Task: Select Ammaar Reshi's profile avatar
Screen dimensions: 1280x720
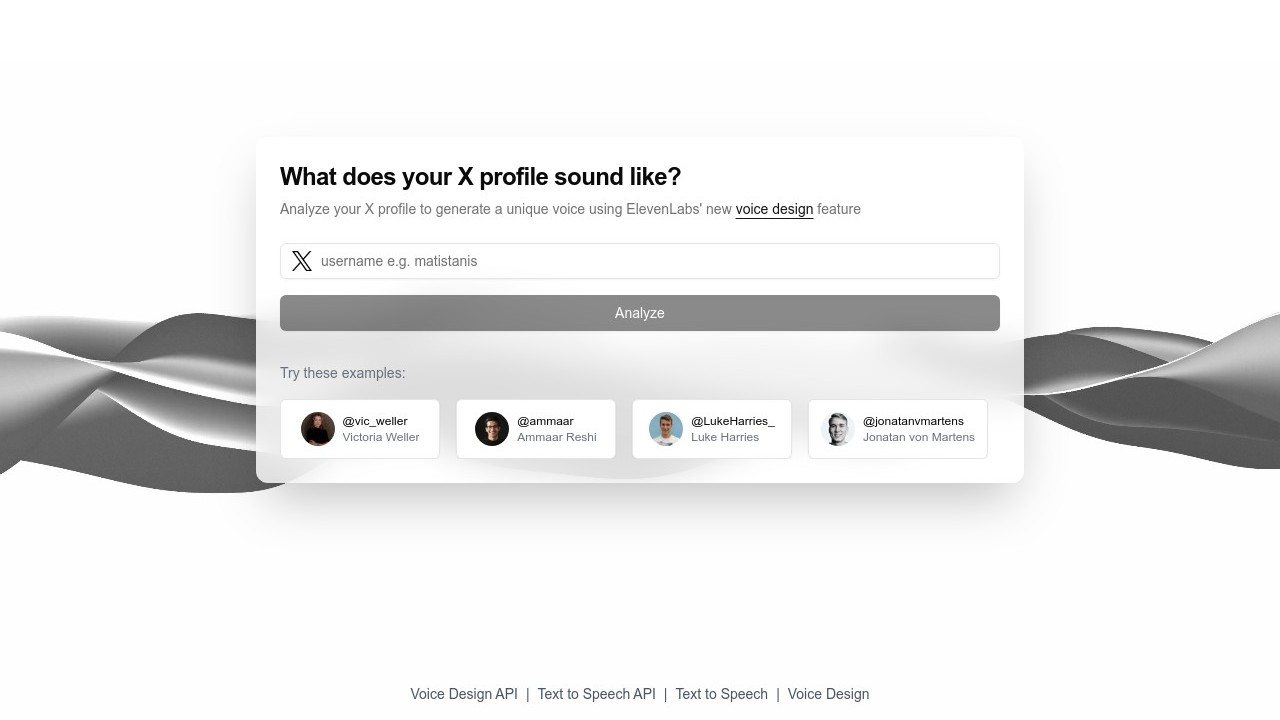Action: click(x=492, y=429)
